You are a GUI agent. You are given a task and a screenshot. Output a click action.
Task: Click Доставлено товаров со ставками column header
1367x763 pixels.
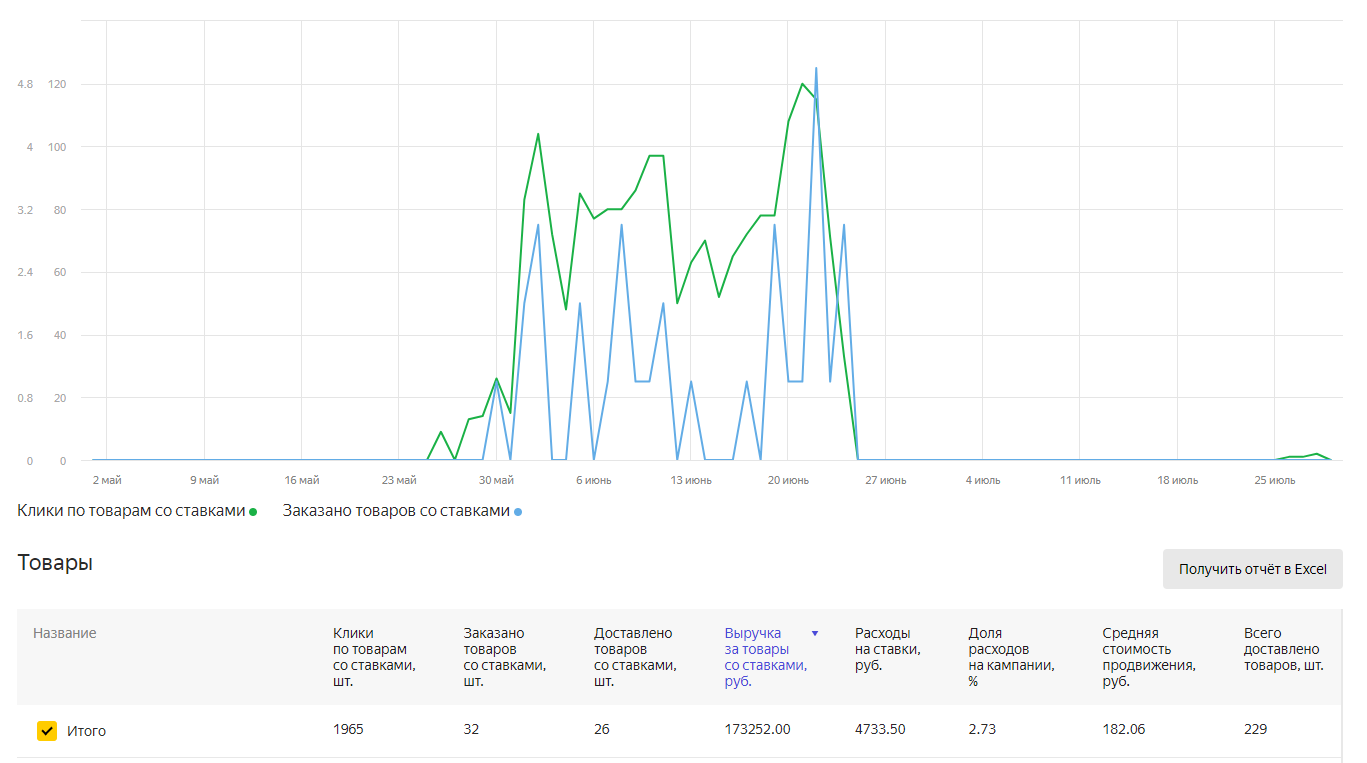click(x=635, y=657)
